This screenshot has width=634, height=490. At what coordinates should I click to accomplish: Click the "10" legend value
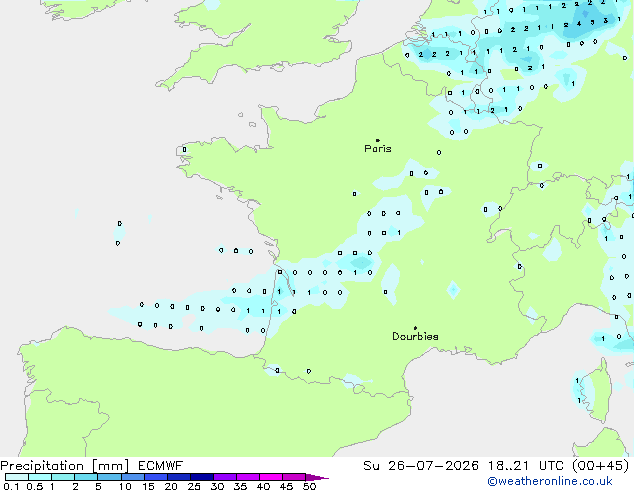point(125,486)
